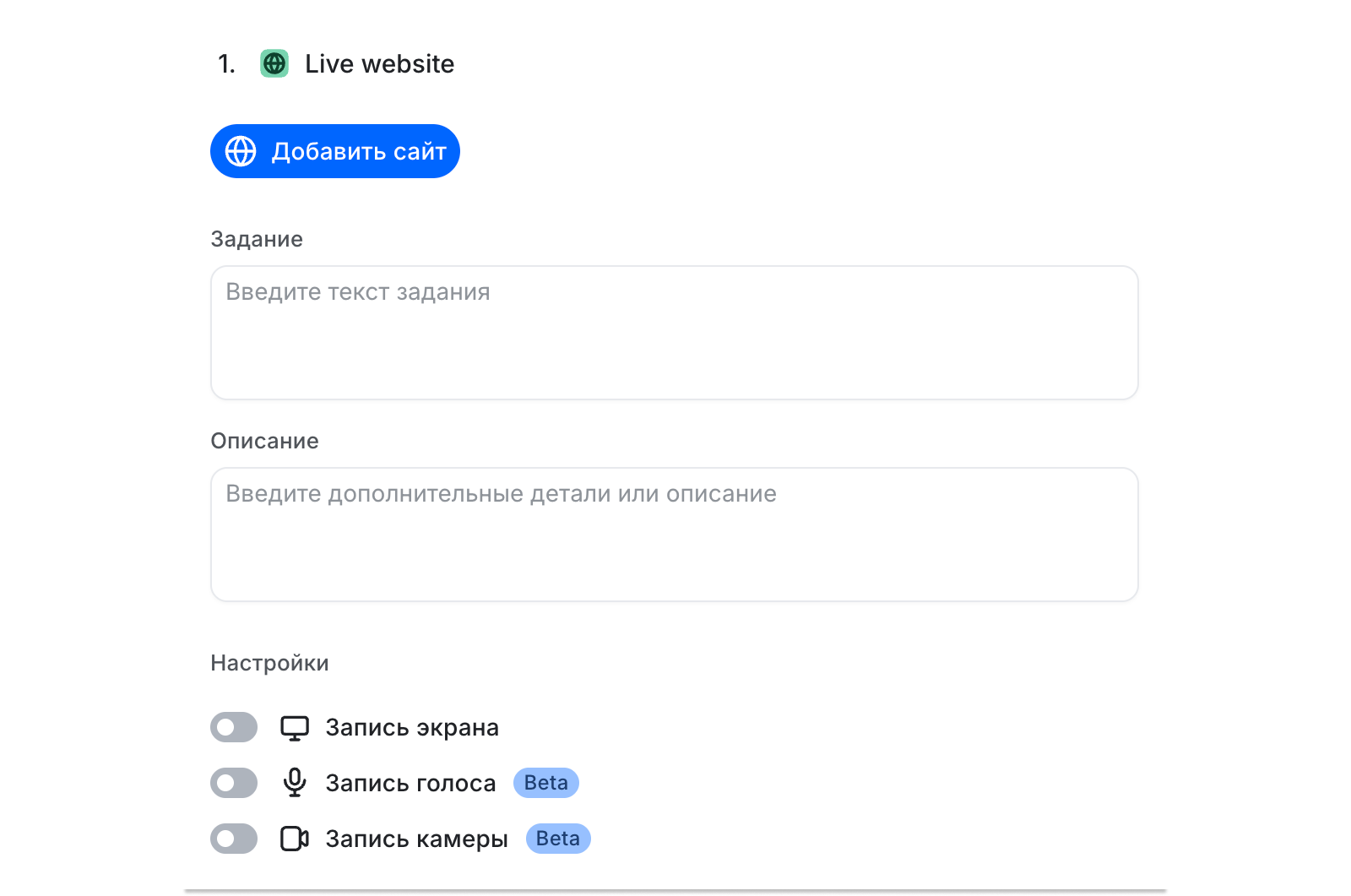Select the Live website block title
1351x896 pixels.
(379, 64)
